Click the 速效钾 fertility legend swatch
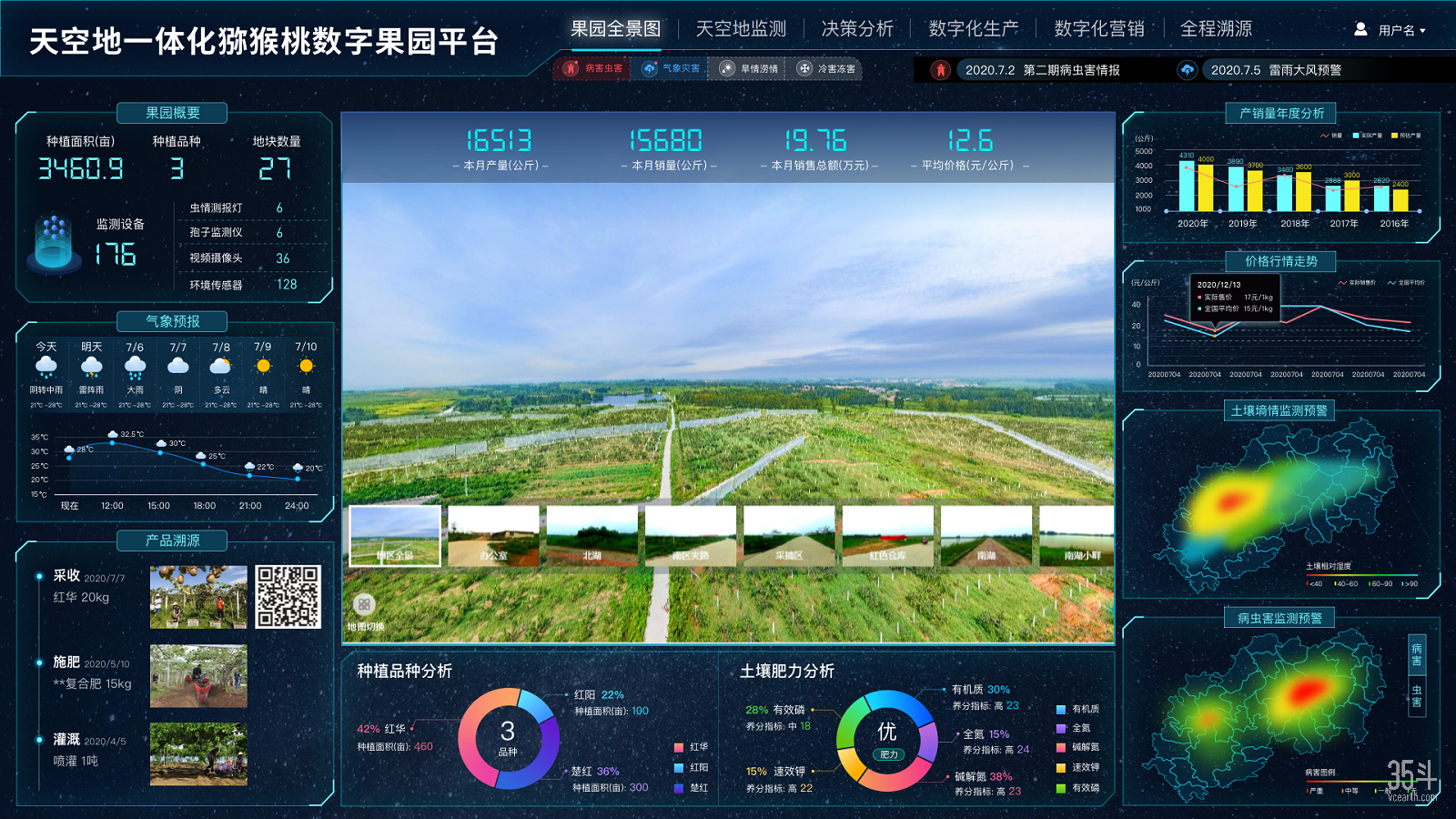 pyautogui.click(x=1061, y=768)
